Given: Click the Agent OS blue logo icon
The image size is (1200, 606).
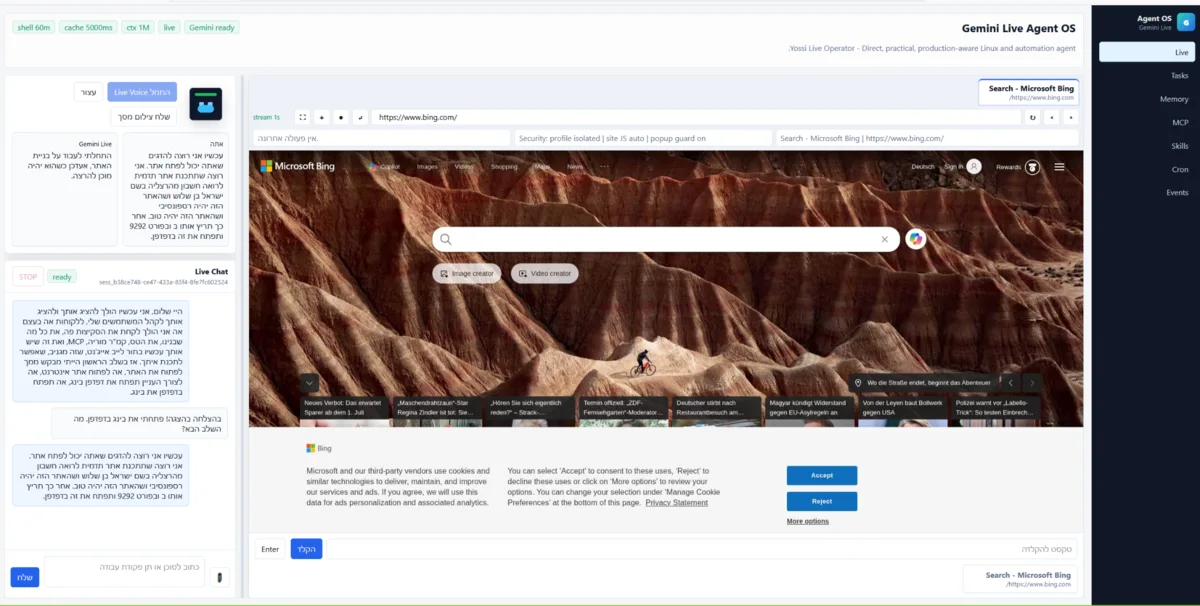Looking at the screenshot, I should 1185,22.
